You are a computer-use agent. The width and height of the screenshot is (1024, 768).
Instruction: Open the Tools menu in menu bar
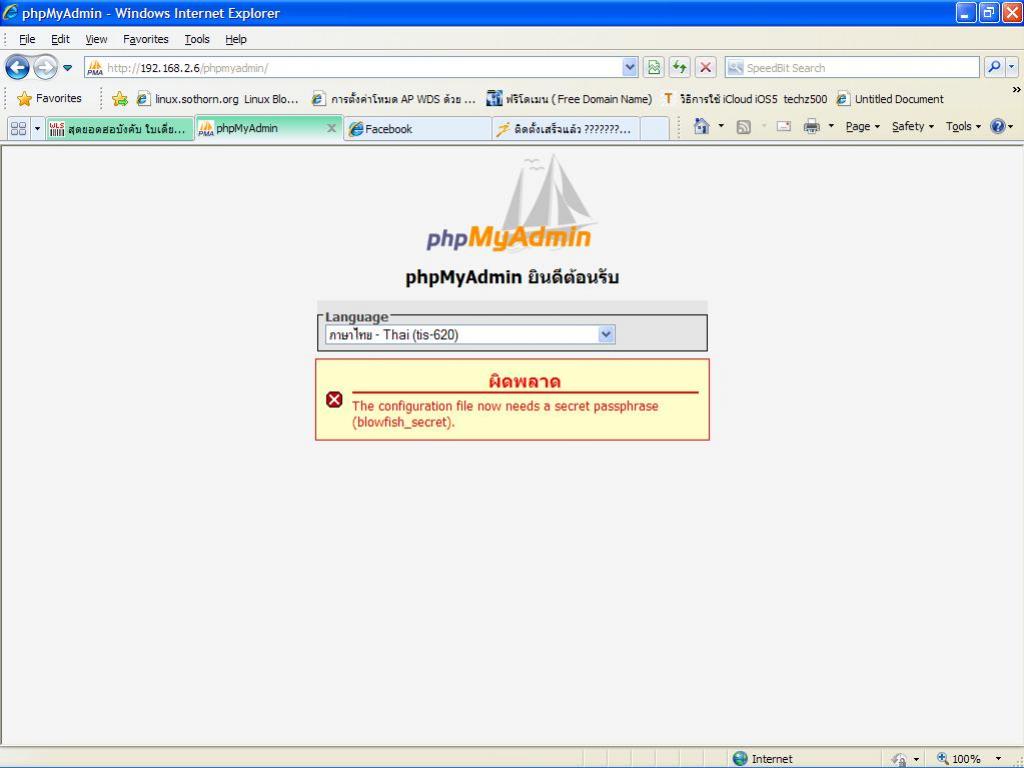197,39
